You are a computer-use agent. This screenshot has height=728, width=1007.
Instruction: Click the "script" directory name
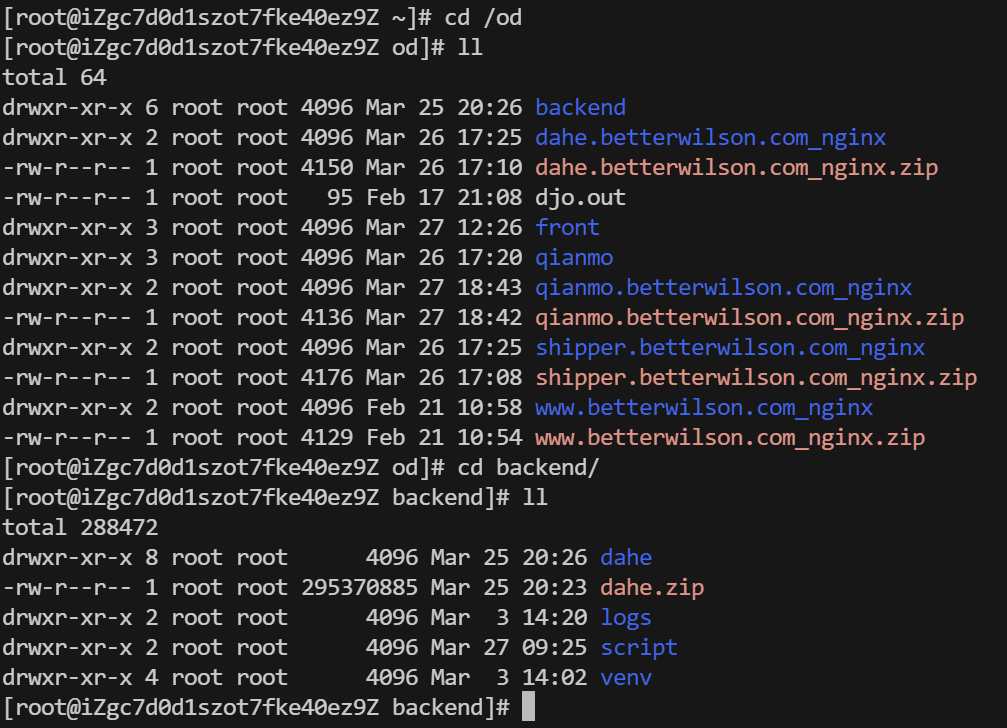[639, 647]
